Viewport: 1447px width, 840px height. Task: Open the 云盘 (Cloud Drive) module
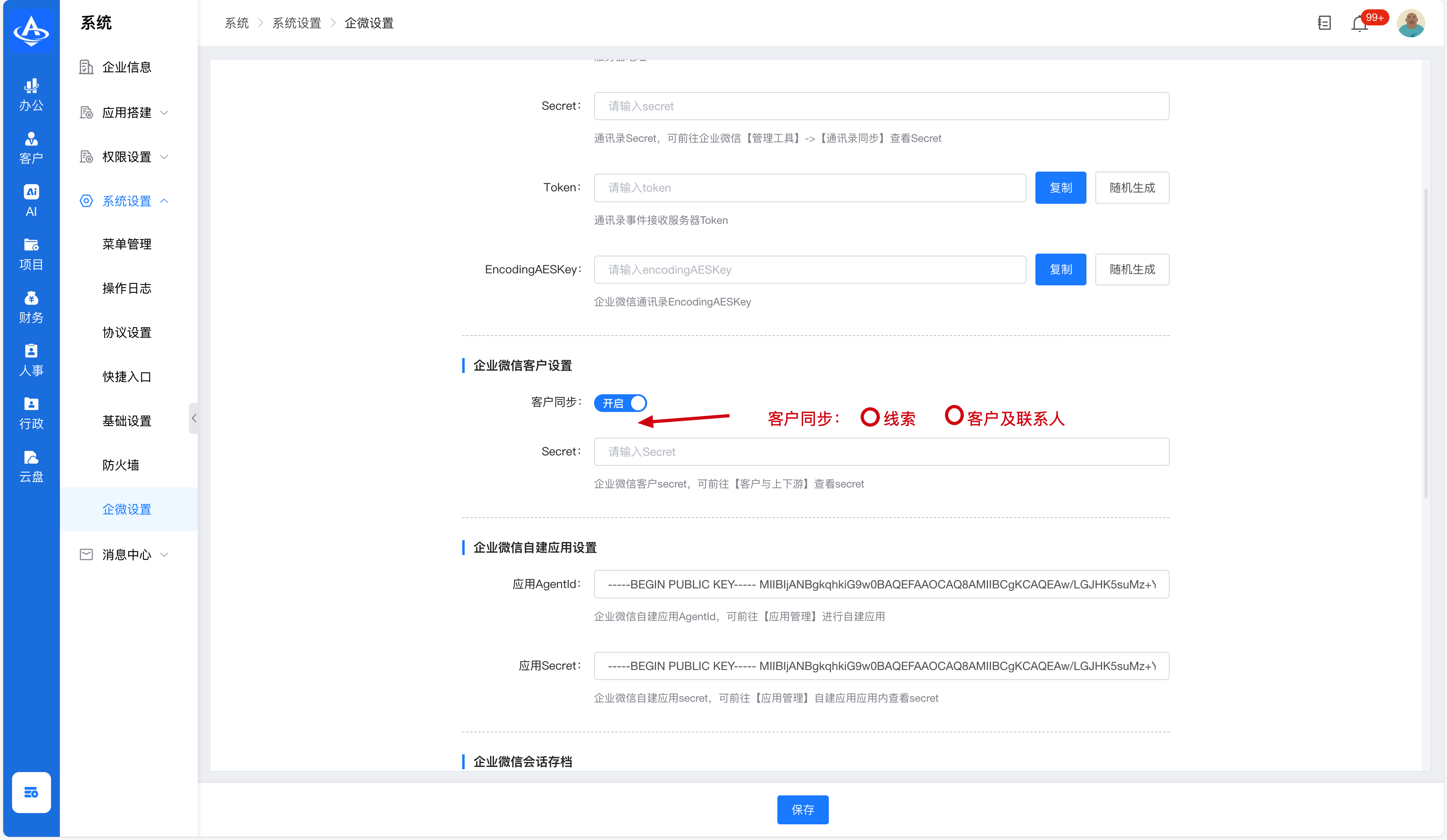pyautogui.click(x=31, y=466)
